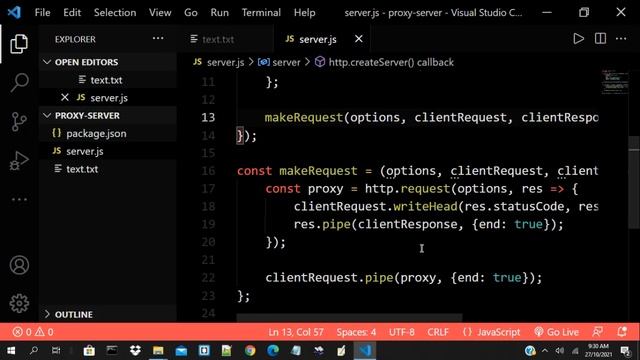The image size is (640, 360).
Task: Switch to the text.txt editor tab
Action: (224, 39)
